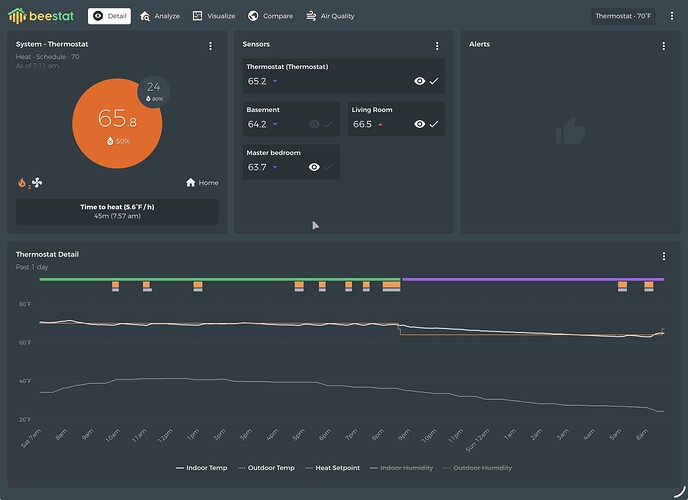Toggle Outdoor Temp series in chart legend
Screen dimensions: 688x500
[269, 468]
